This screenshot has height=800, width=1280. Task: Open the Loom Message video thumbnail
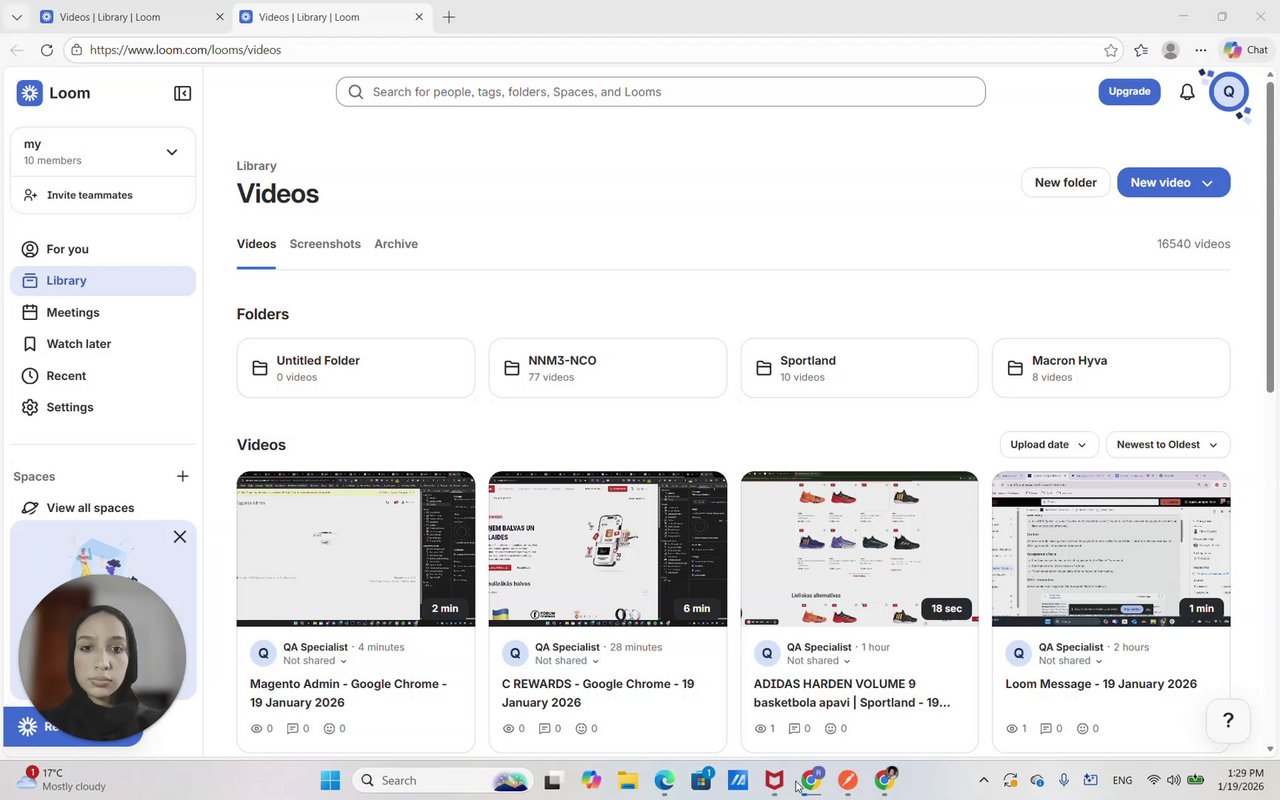[1111, 549]
